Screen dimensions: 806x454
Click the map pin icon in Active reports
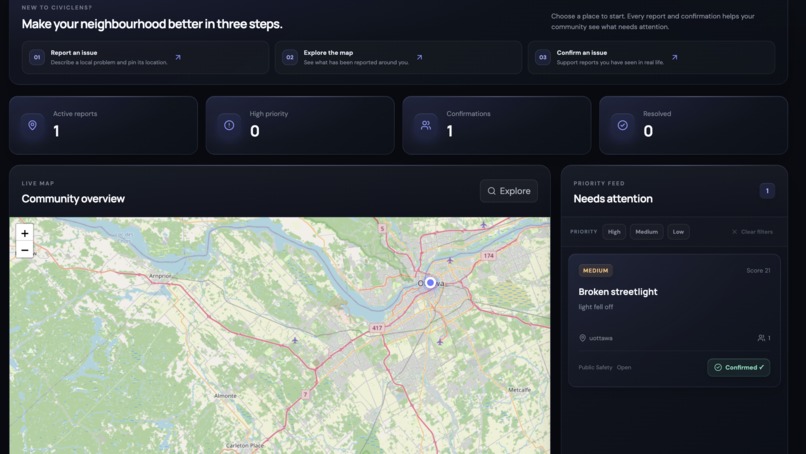(32, 125)
